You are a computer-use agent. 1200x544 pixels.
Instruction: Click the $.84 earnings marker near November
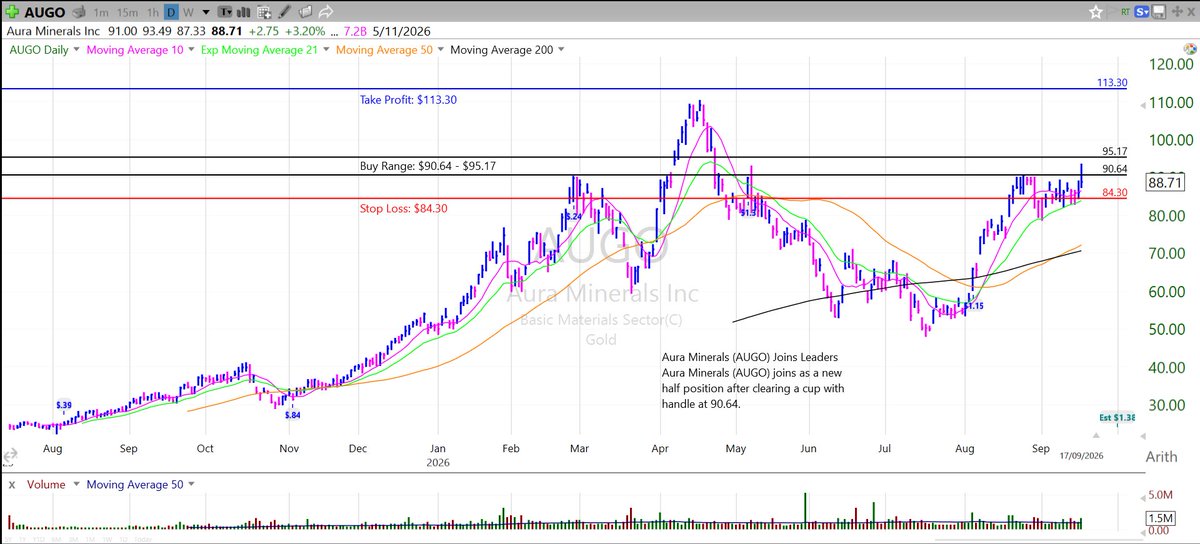click(x=292, y=415)
